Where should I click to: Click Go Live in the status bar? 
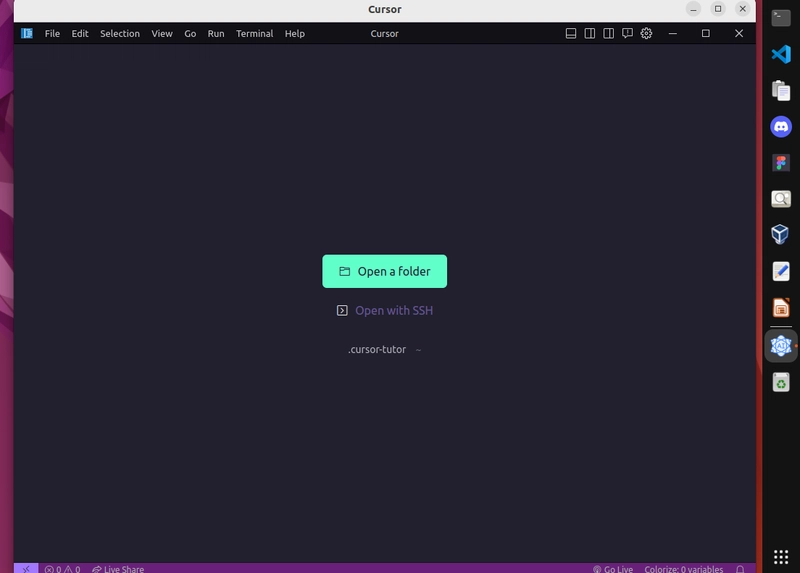pos(613,569)
